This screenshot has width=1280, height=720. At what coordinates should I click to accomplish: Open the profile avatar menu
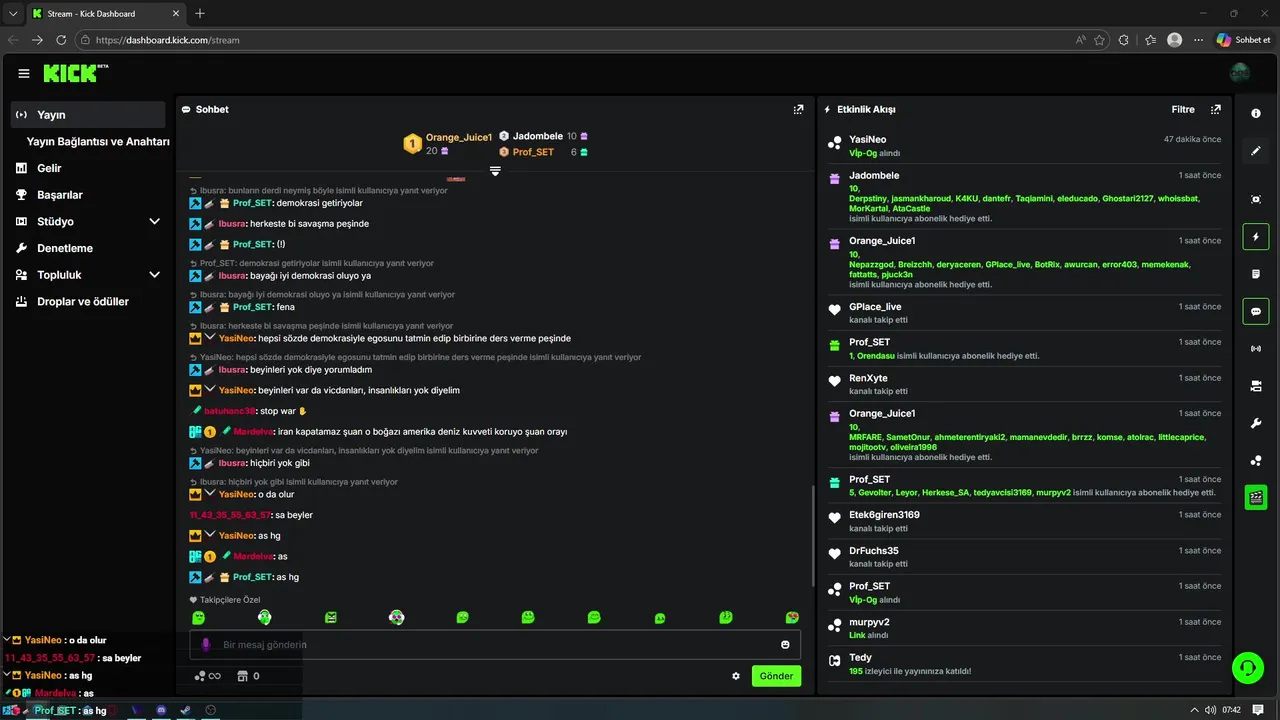(x=1239, y=73)
